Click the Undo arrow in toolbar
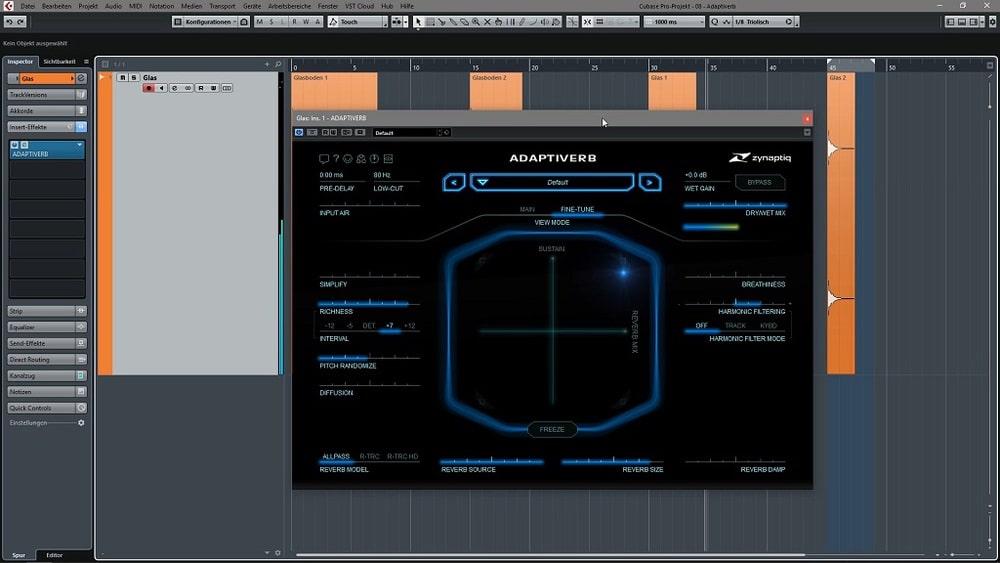 (x=9, y=22)
